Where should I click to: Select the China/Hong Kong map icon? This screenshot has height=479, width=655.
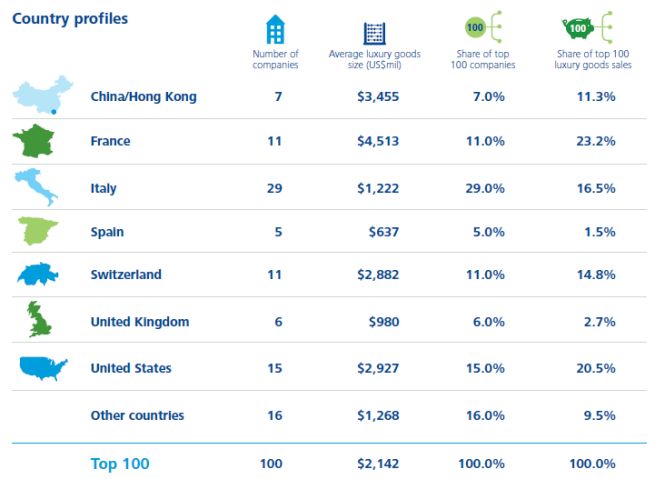(44, 96)
